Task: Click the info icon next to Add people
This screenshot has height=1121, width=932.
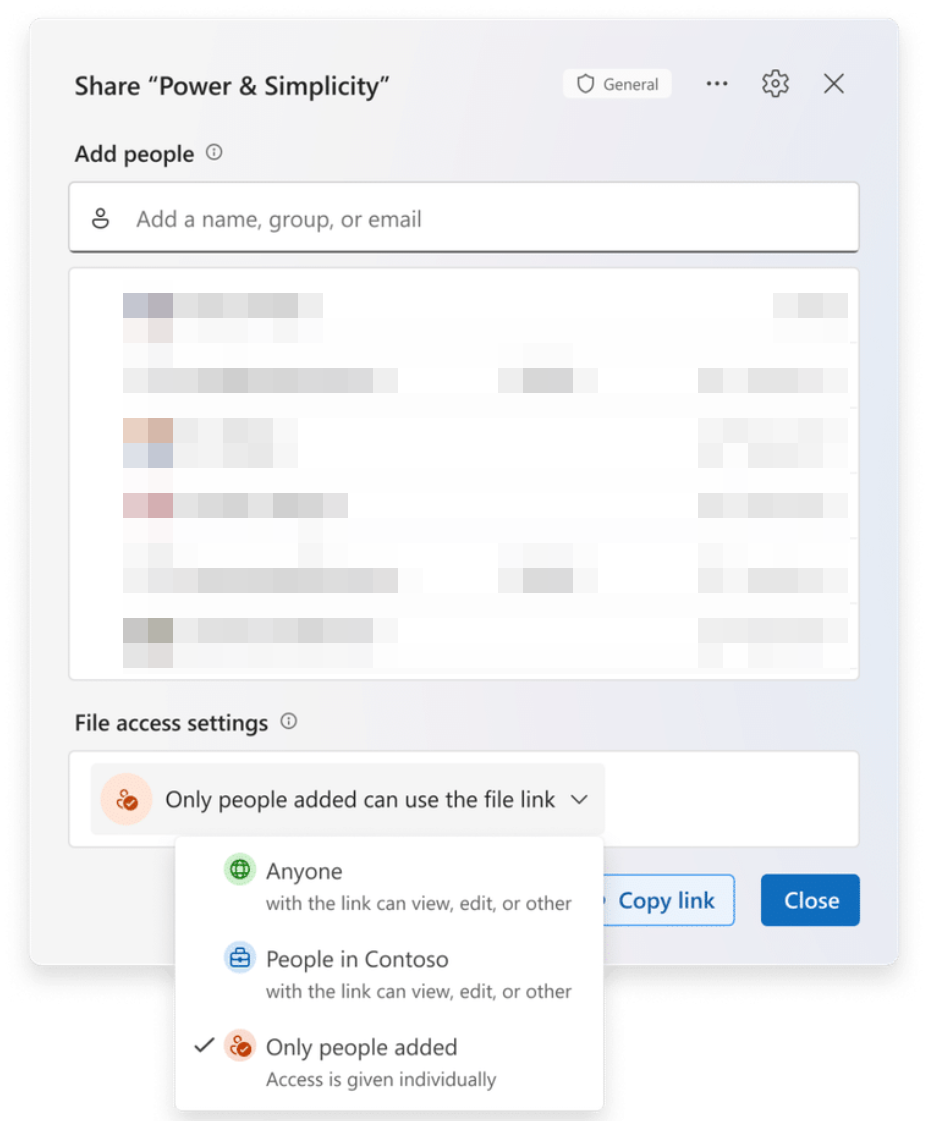Action: (x=214, y=152)
